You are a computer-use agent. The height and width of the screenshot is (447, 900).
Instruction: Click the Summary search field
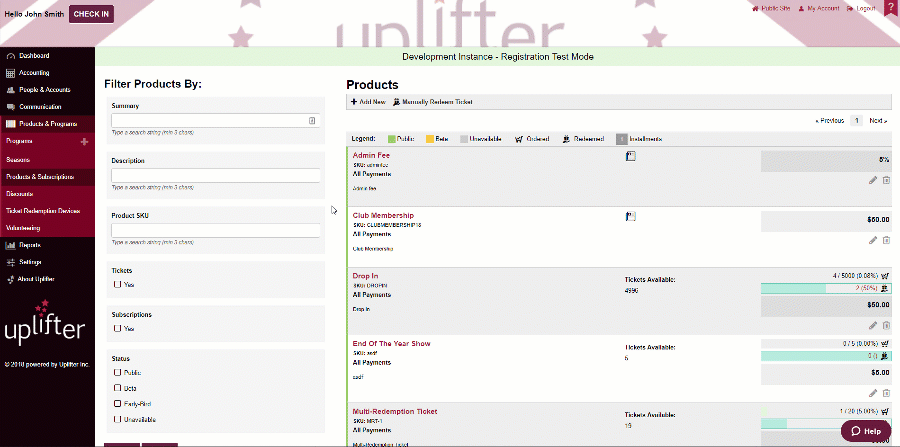coord(216,121)
